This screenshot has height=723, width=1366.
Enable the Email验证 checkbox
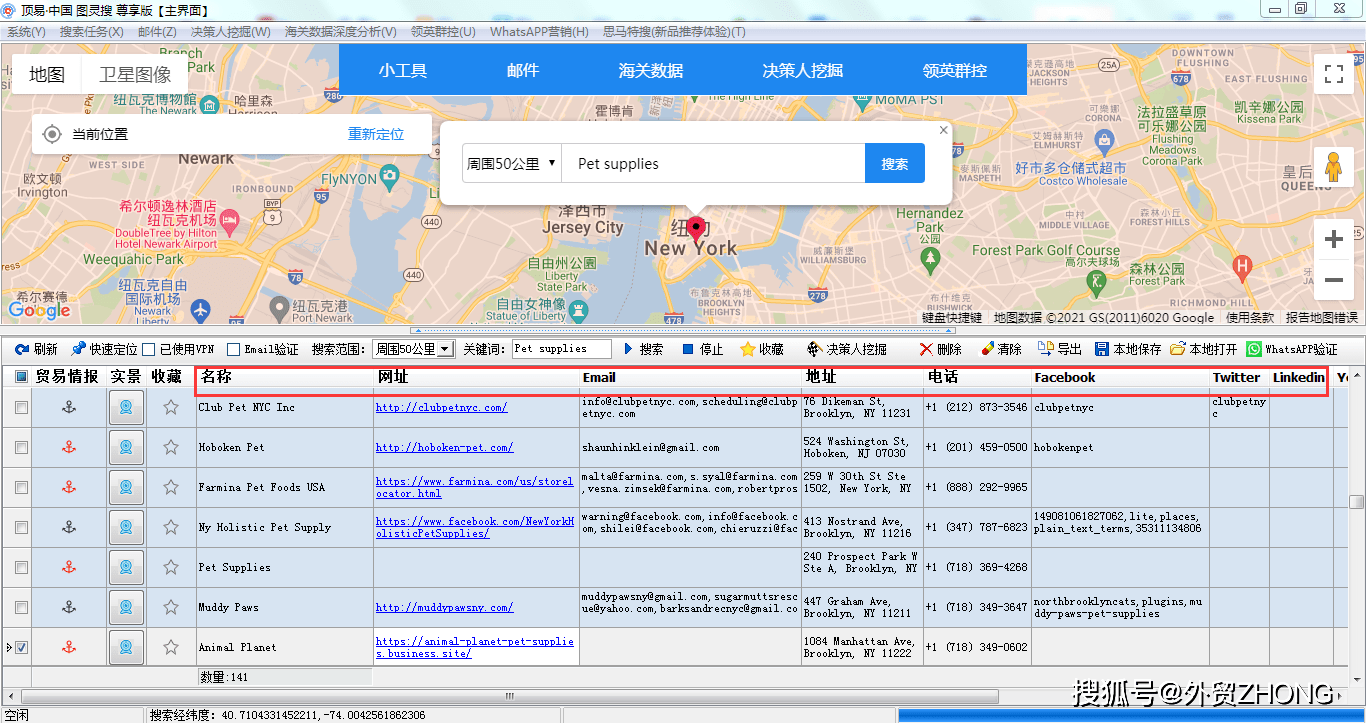coord(233,349)
